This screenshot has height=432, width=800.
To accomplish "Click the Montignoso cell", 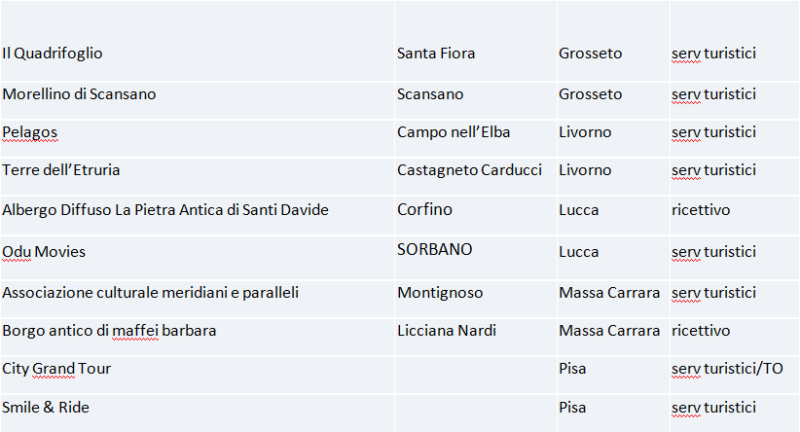I will pos(440,293).
